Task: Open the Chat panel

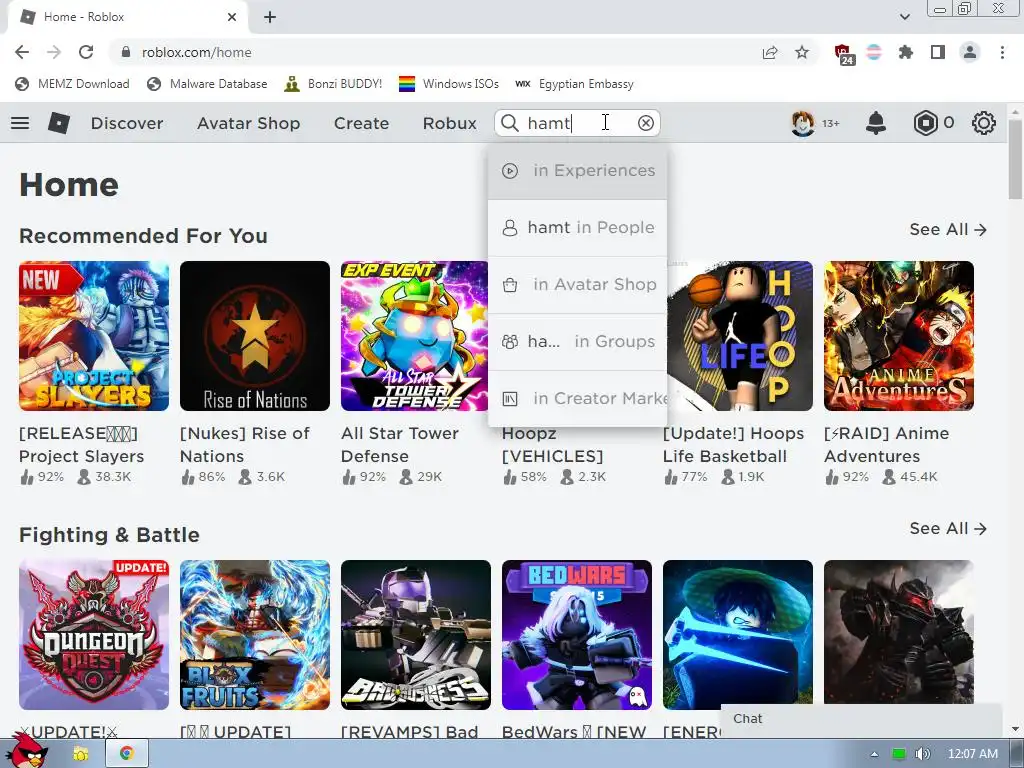Action: pos(861,719)
